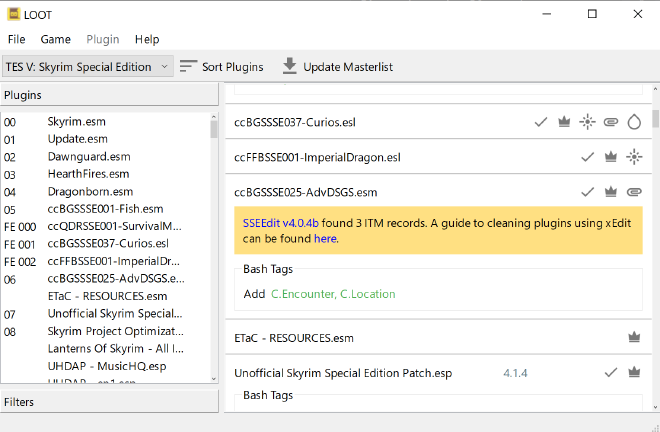
Task: Click the Sort Plugins button
Action: pos(222,67)
